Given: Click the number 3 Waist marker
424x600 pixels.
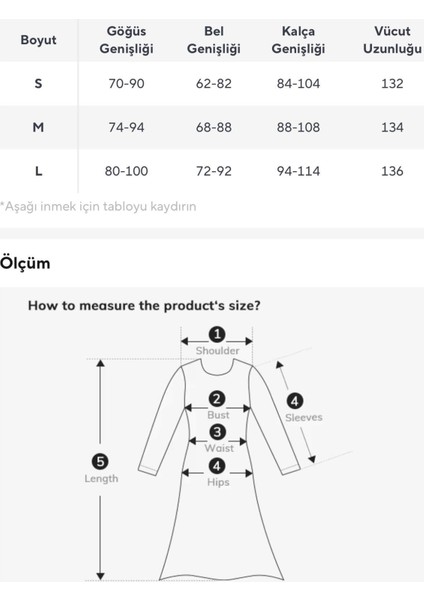Looking at the screenshot, I should coord(217,432).
